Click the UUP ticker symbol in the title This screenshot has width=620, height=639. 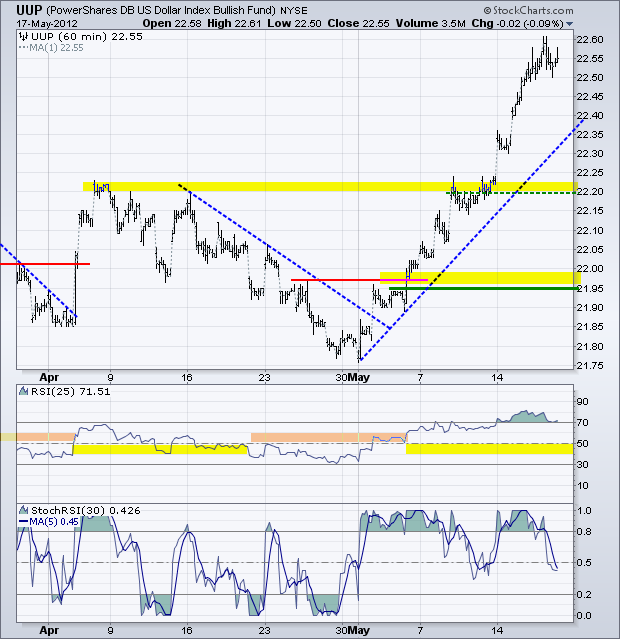pyautogui.click(x=29, y=9)
